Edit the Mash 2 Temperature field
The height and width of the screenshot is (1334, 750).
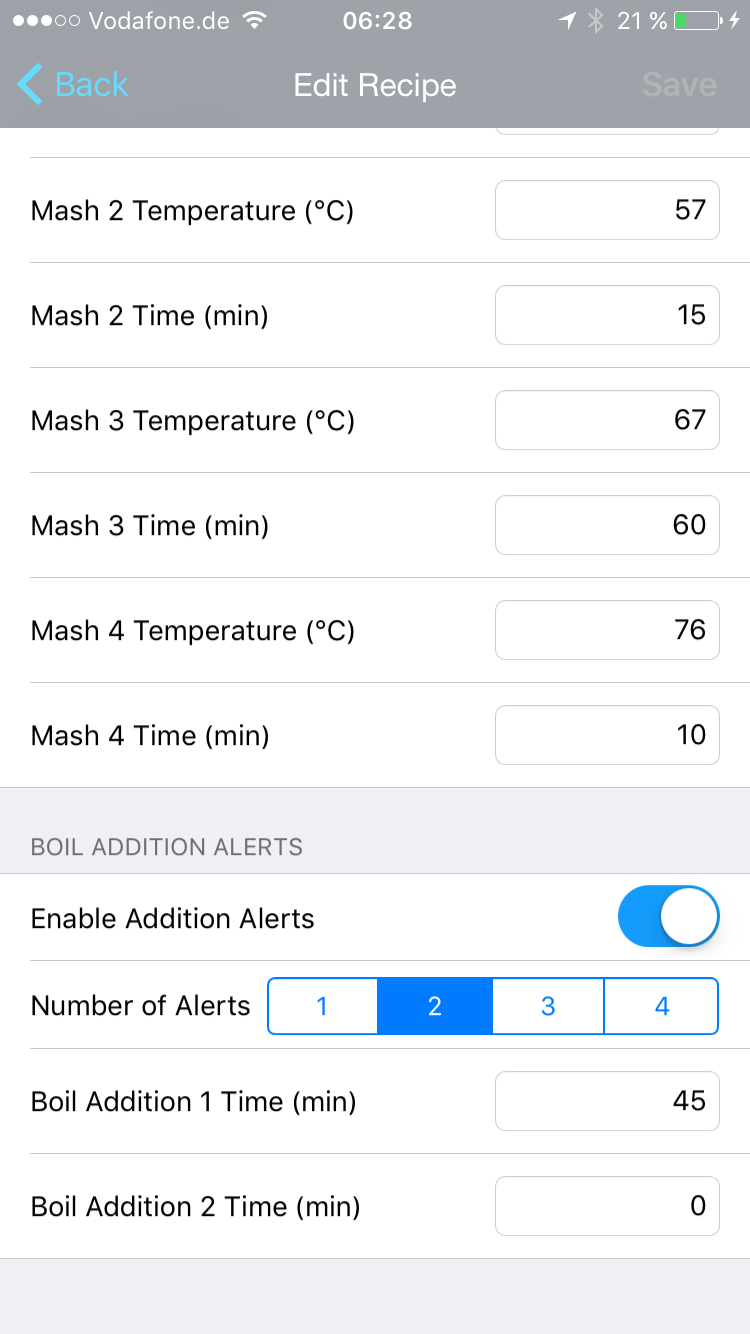[607, 210]
